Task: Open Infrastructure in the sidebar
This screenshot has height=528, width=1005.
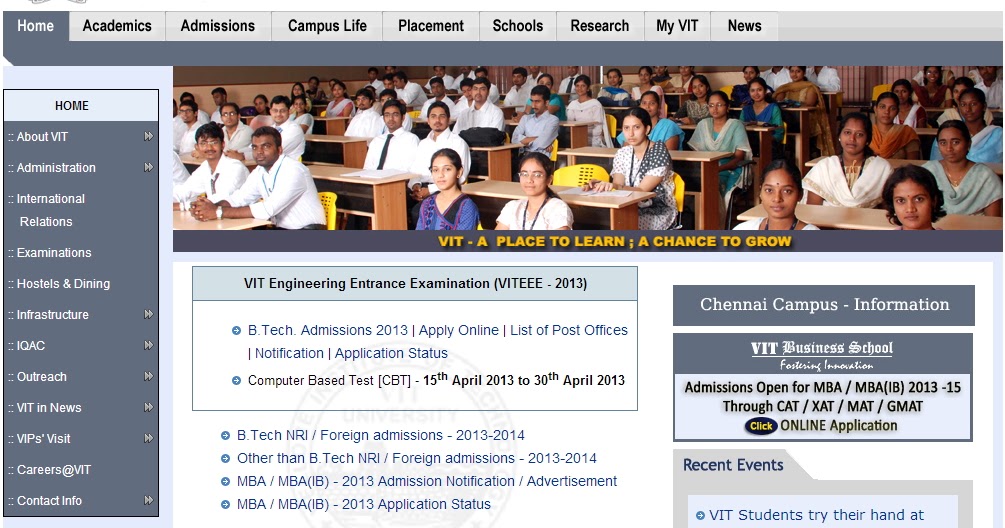Action: point(53,315)
